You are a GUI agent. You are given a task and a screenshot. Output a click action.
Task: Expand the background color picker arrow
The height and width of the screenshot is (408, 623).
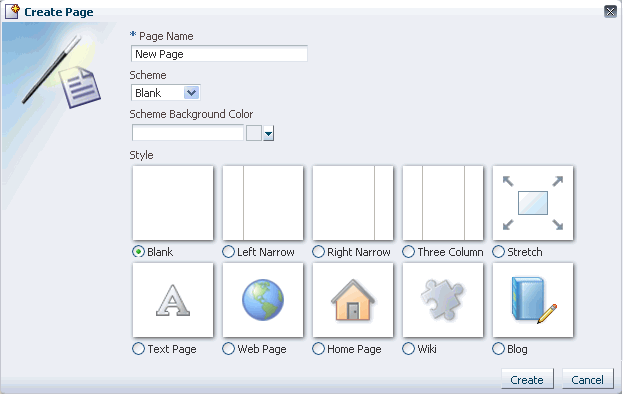[x=269, y=133]
